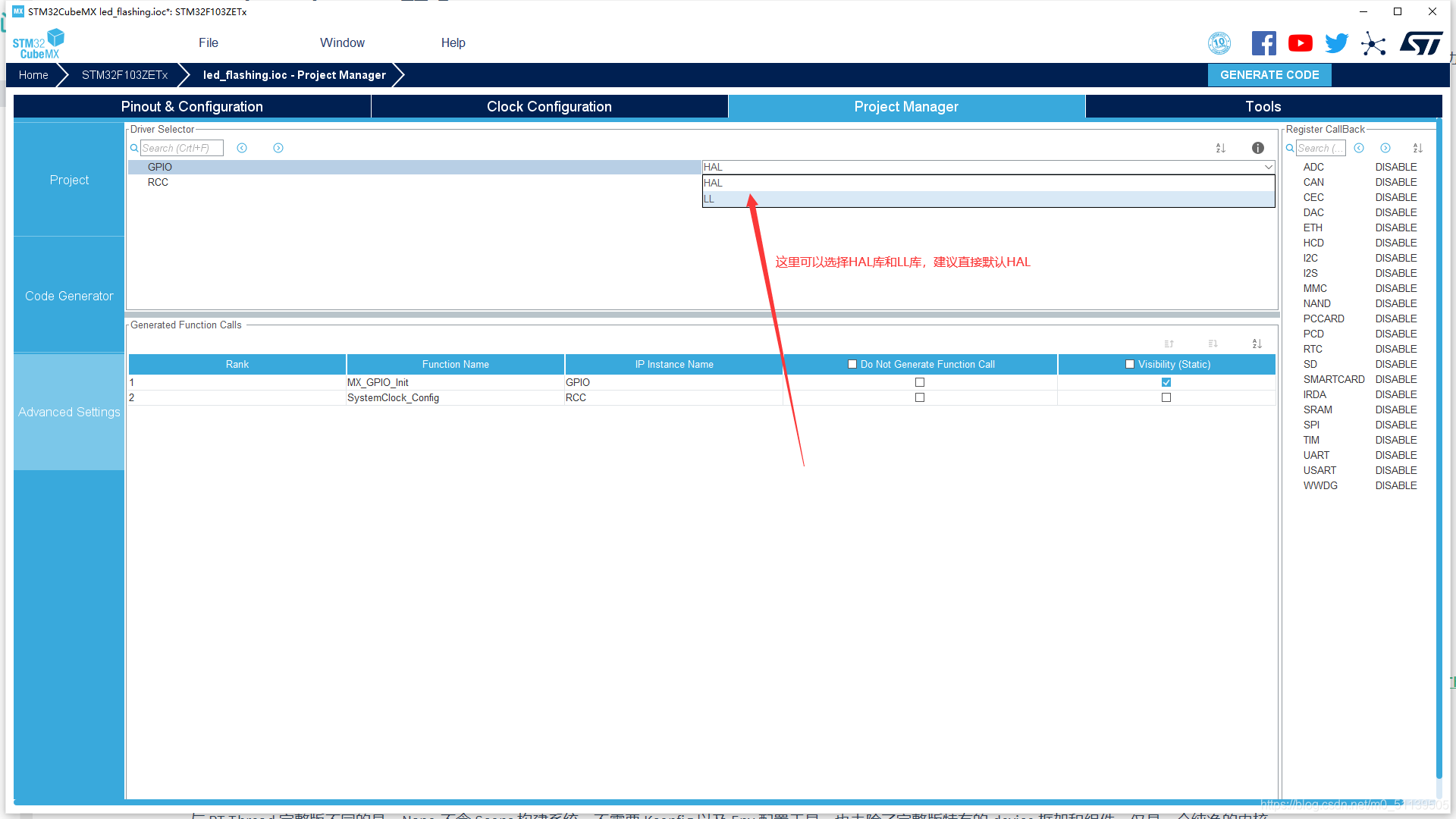Click the Rank column header
The width and height of the screenshot is (1456, 819).
237,364
